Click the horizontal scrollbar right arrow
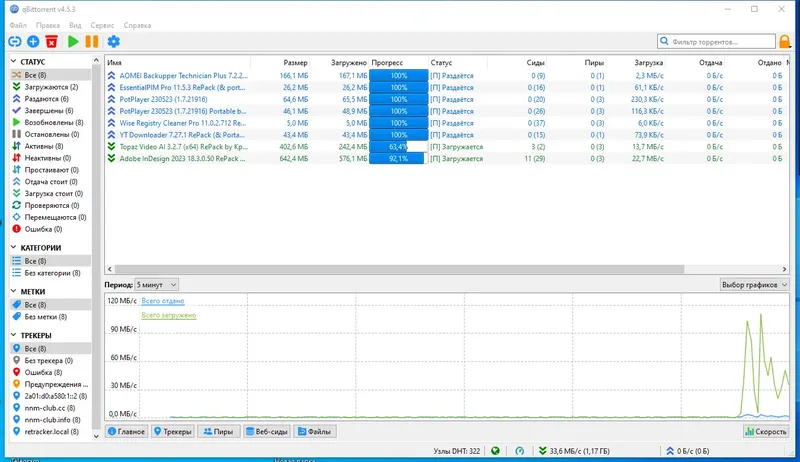 click(x=784, y=269)
